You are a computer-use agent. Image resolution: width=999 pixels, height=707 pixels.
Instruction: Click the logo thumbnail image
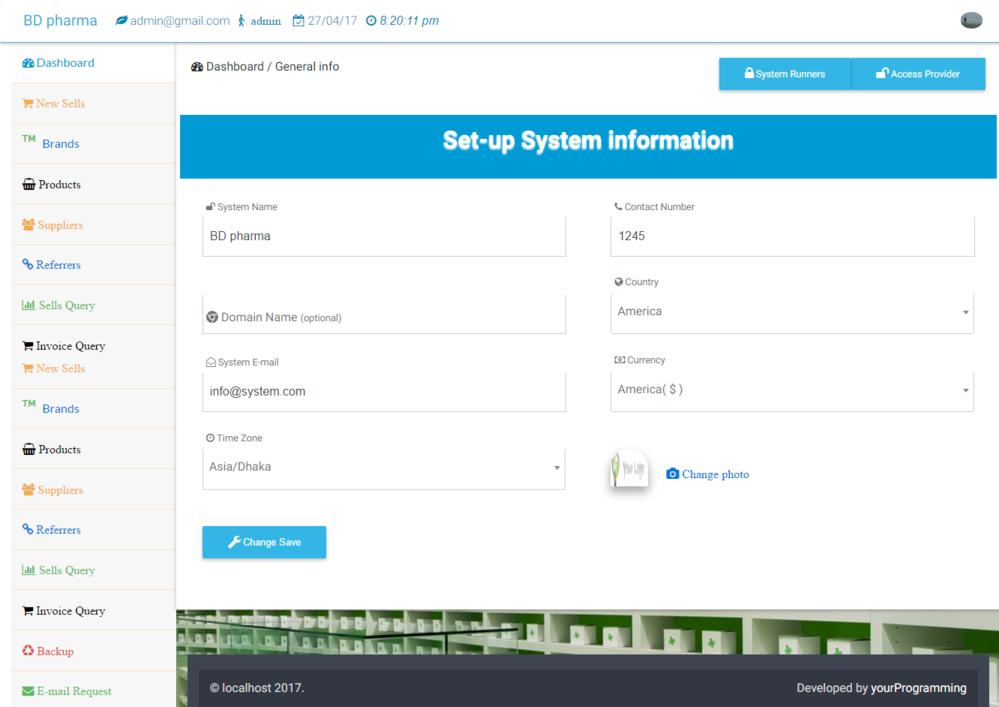pyautogui.click(x=629, y=469)
